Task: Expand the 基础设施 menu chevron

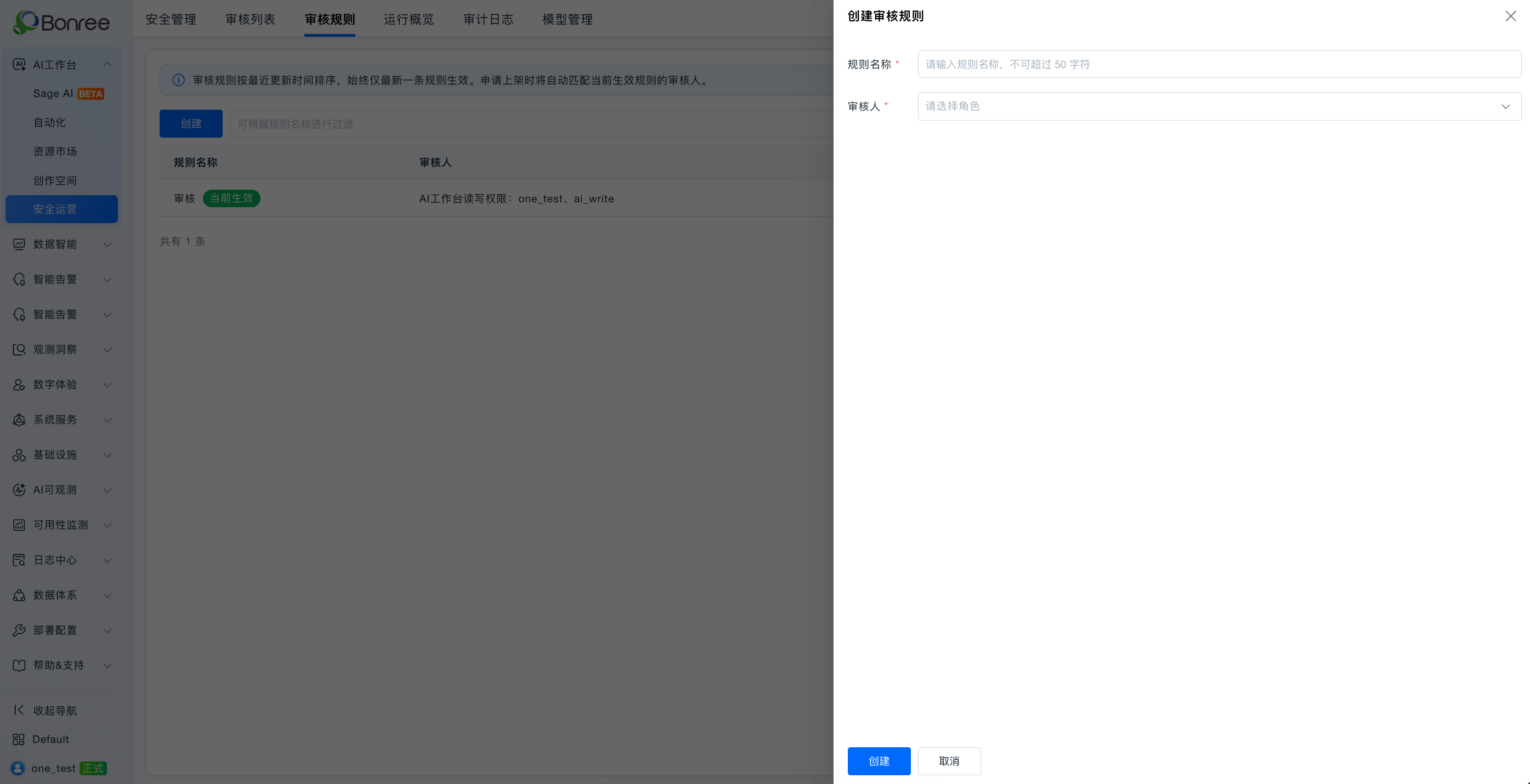Action: tap(107, 455)
